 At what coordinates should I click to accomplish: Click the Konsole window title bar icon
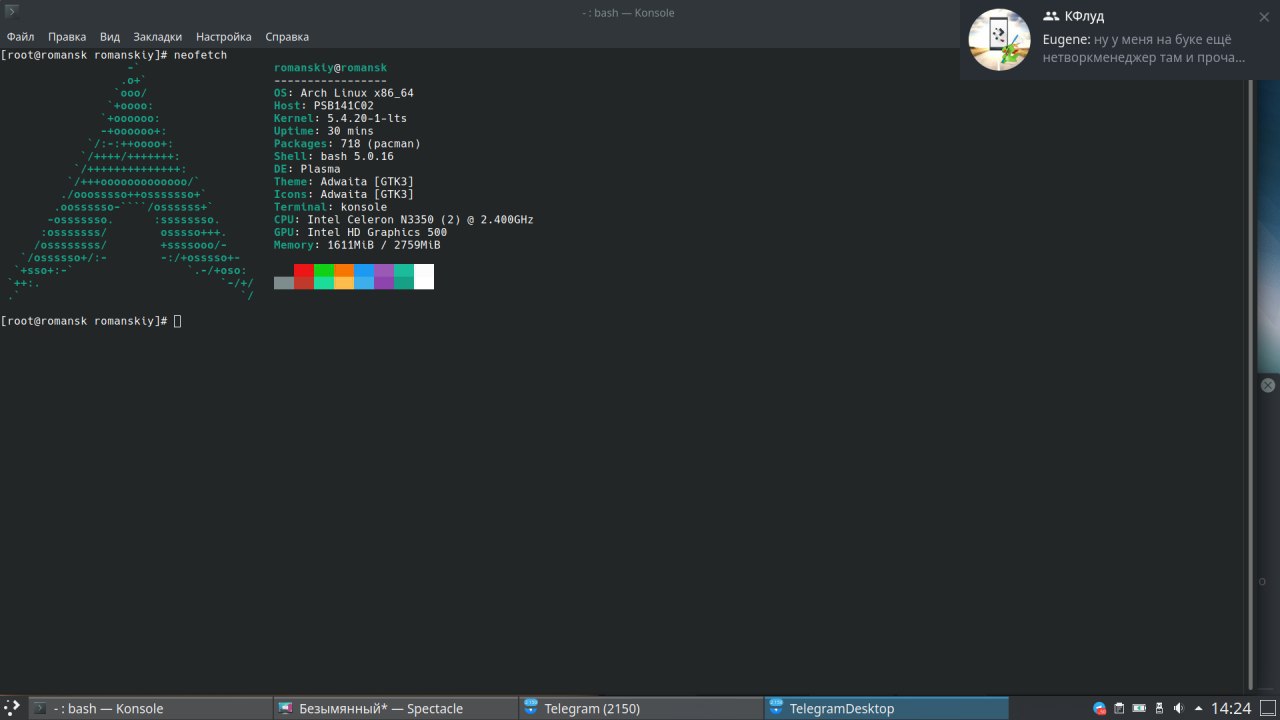12,12
